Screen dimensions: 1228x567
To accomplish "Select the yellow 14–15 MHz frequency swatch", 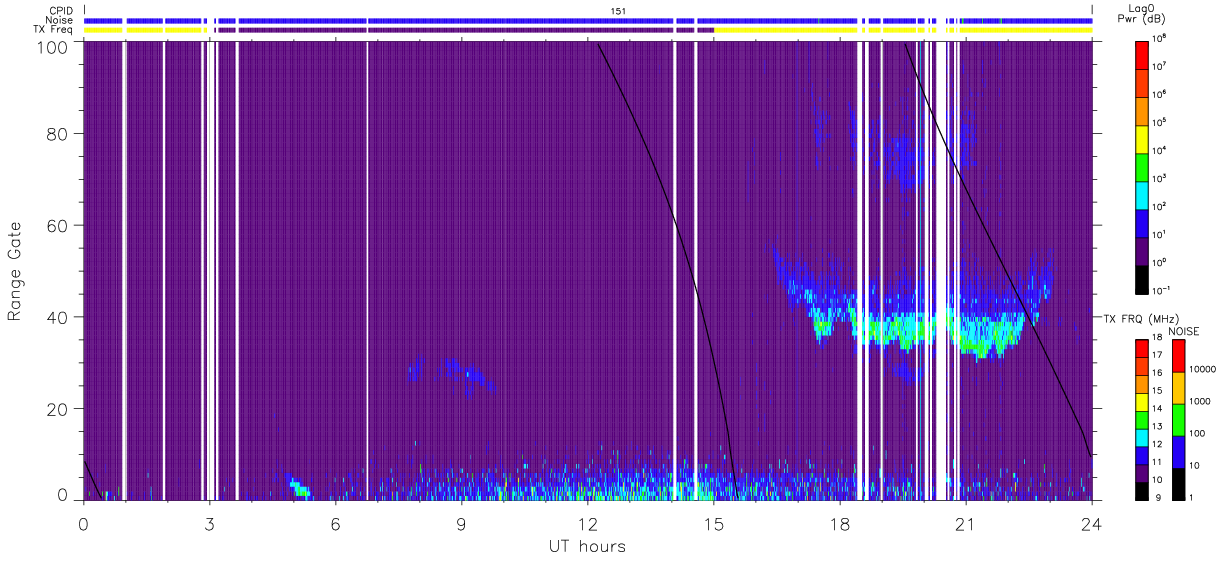I will 1142,401.
